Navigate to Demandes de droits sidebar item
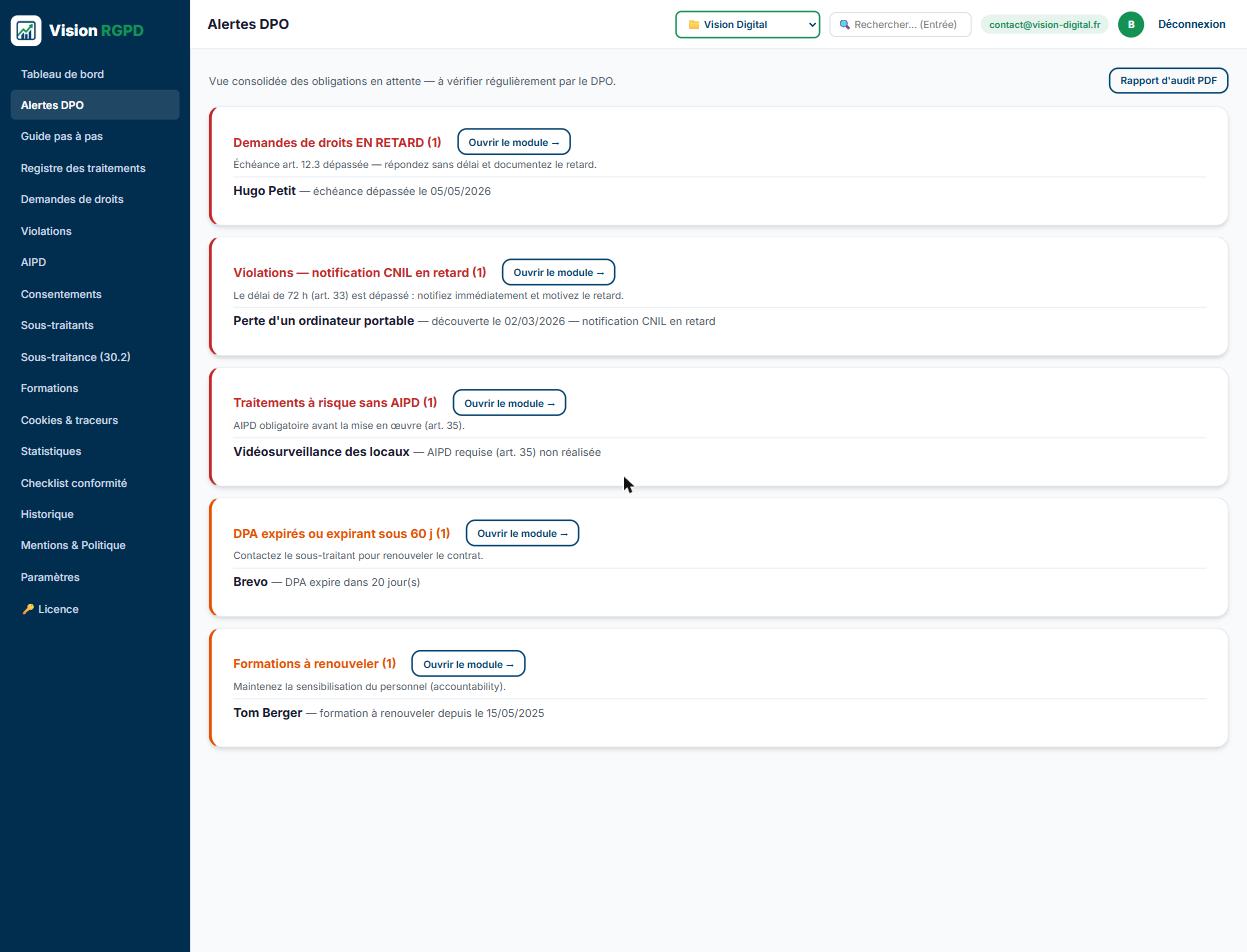The width and height of the screenshot is (1247, 952). 95,199
